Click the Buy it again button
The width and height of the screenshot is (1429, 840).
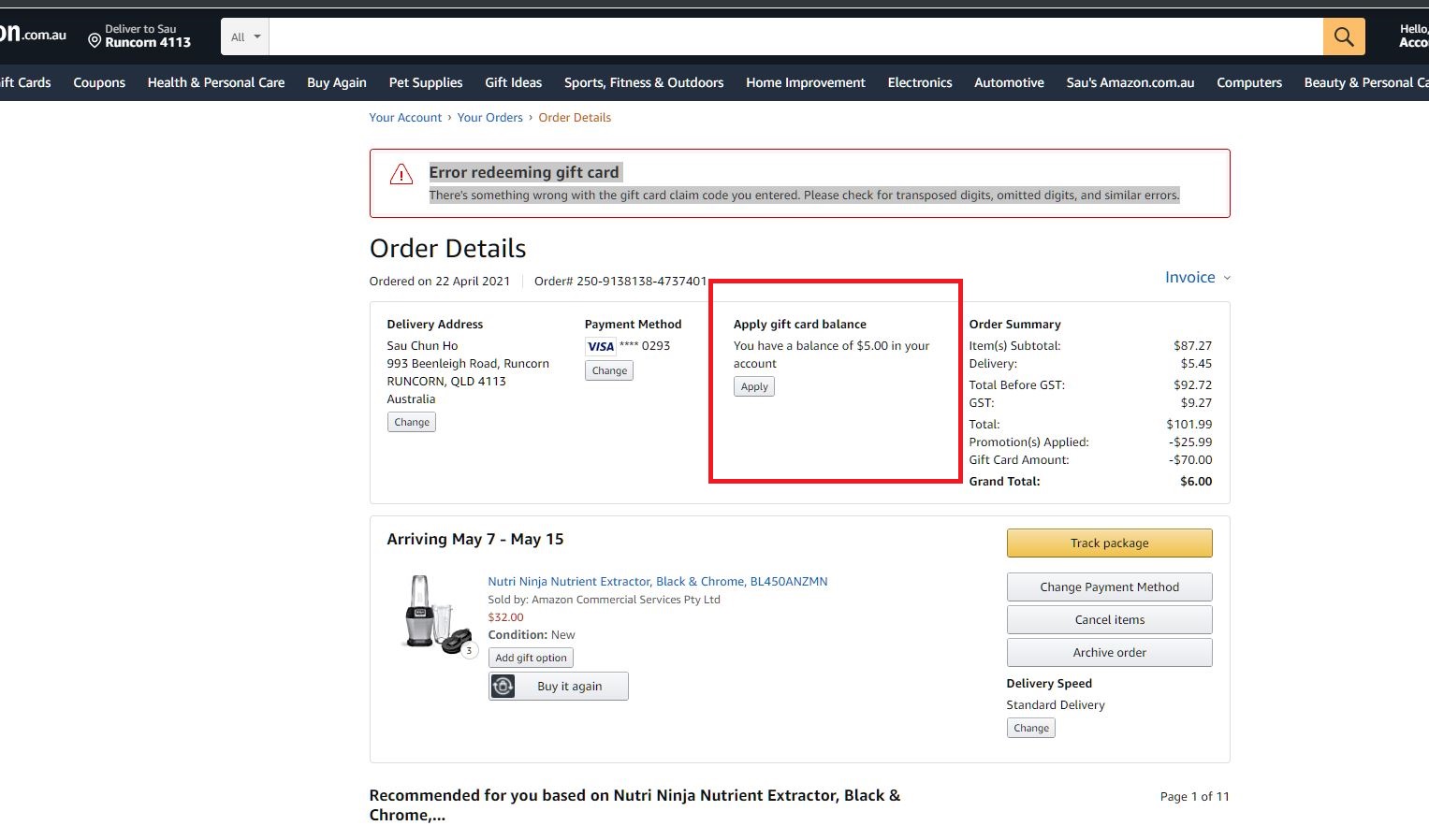[x=559, y=687]
